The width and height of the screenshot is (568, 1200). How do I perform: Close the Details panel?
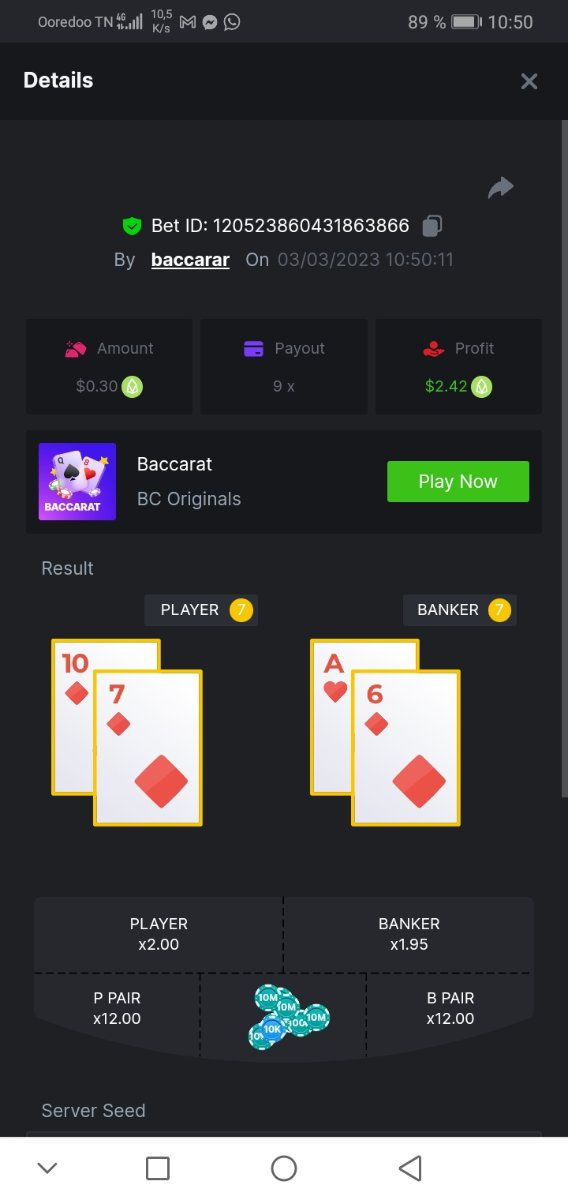tap(529, 81)
